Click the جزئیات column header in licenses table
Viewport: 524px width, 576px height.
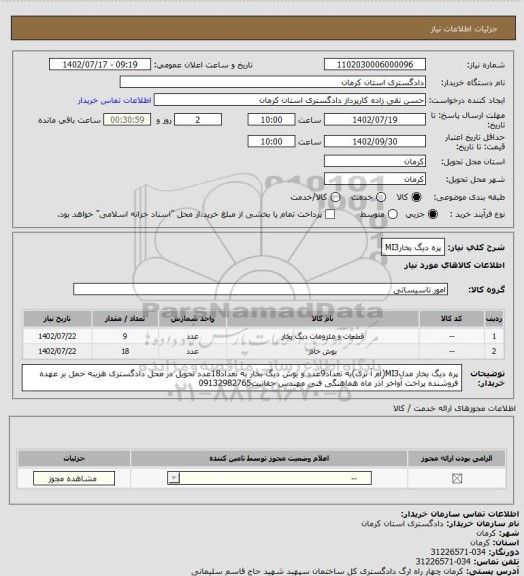(x=74, y=458)
